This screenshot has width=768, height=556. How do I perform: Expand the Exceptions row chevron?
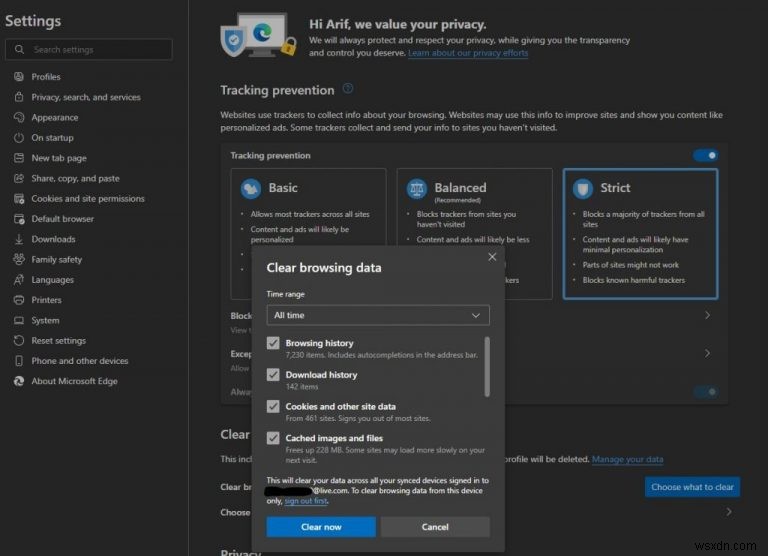[x=707, y=353]
